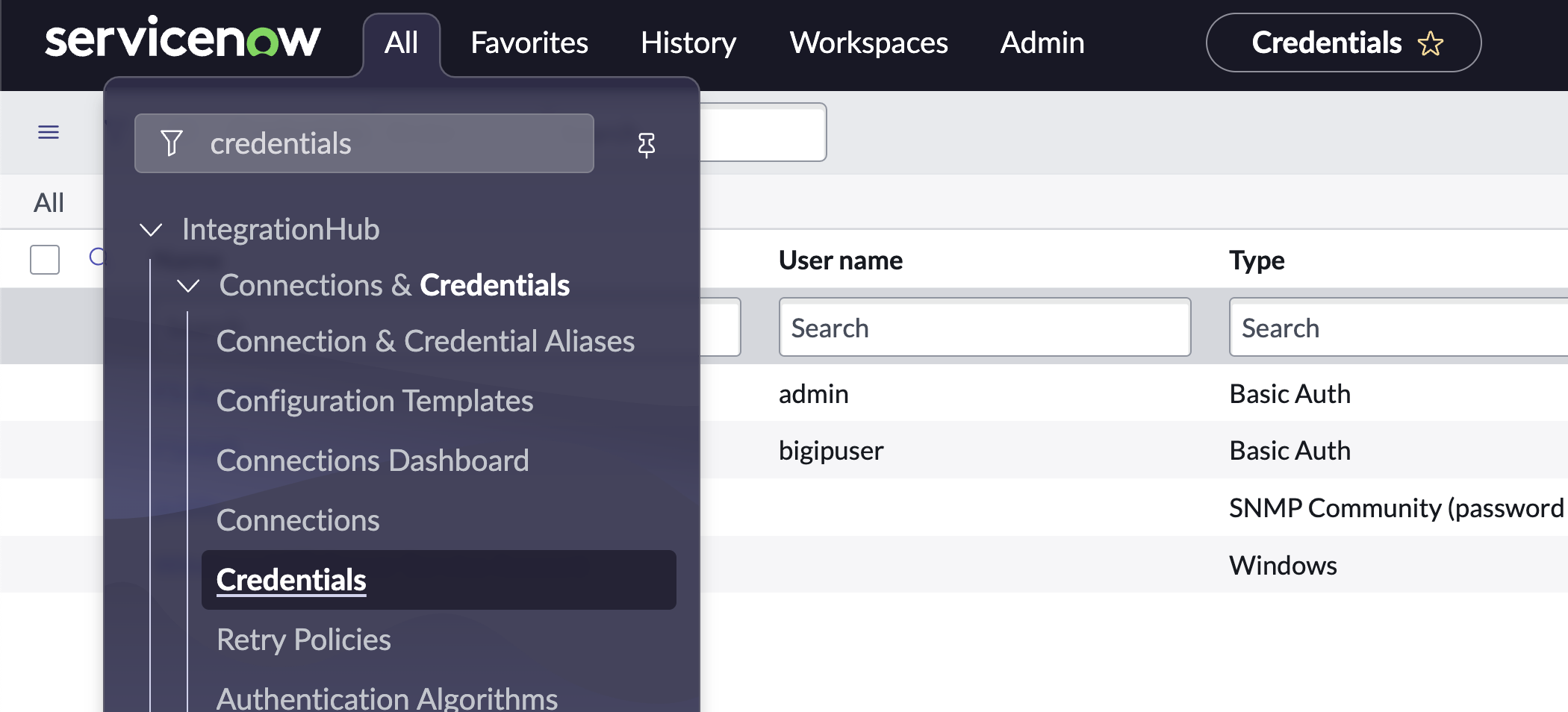Open the All navigation tab
Viewport: 1568px width, 712px height.
[x=401, y=43]
